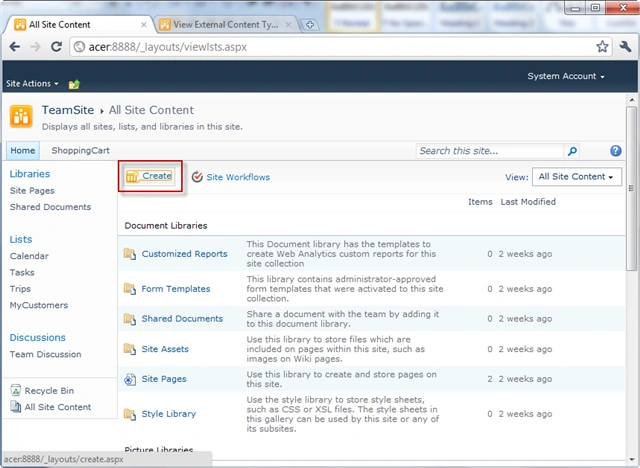This screenshot has width=640, height=468.
Task: Close the All Site Content tab
Action: click(144, 24)
